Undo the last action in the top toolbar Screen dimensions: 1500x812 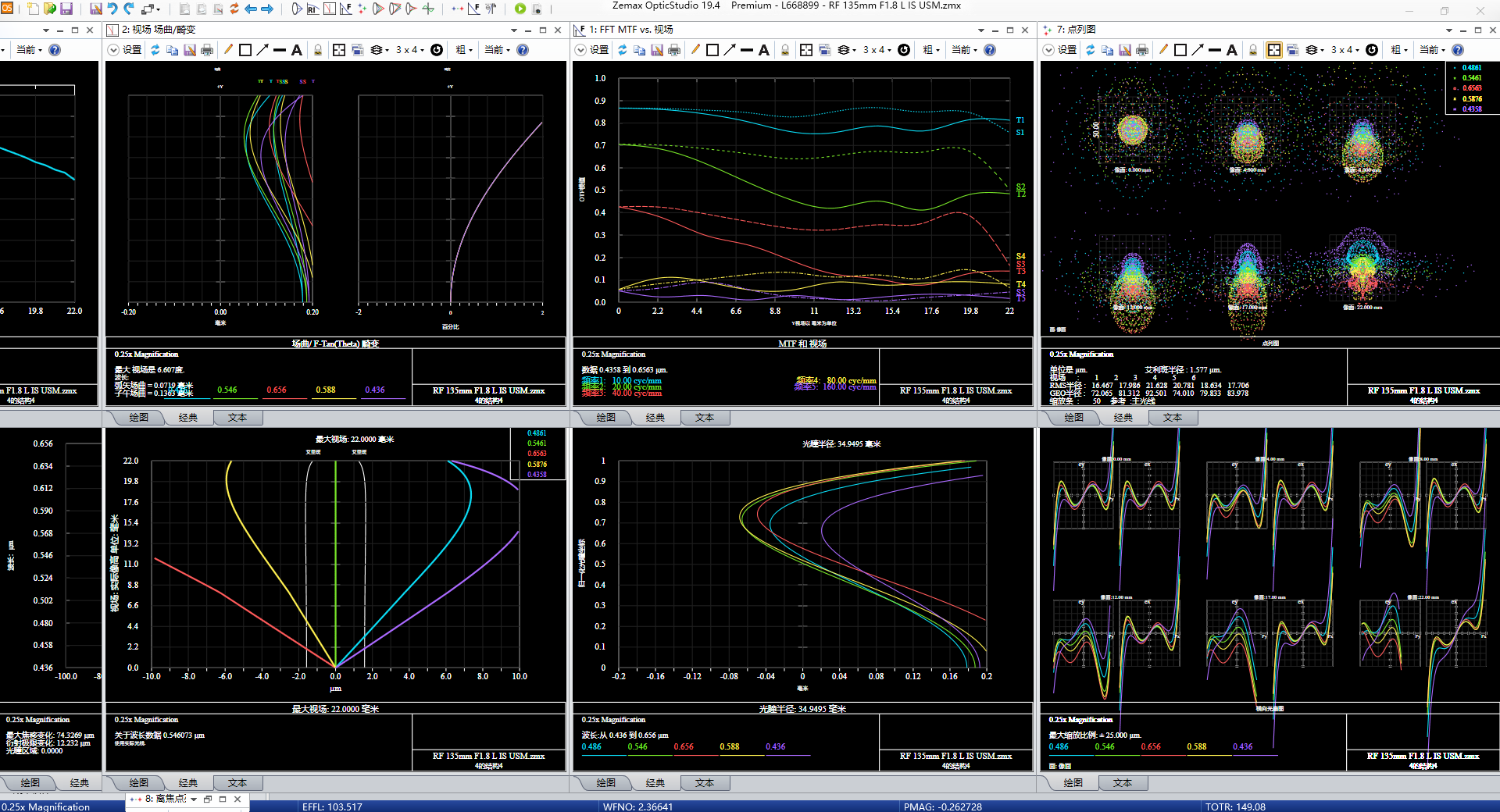pyautogui.click(x=112, y=9)
